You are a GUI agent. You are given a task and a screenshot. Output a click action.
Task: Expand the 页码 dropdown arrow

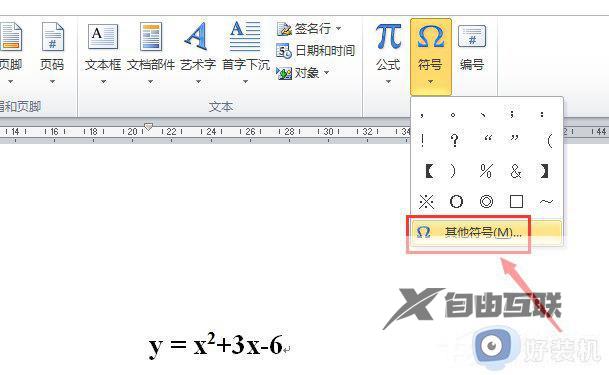pos(52,82)
